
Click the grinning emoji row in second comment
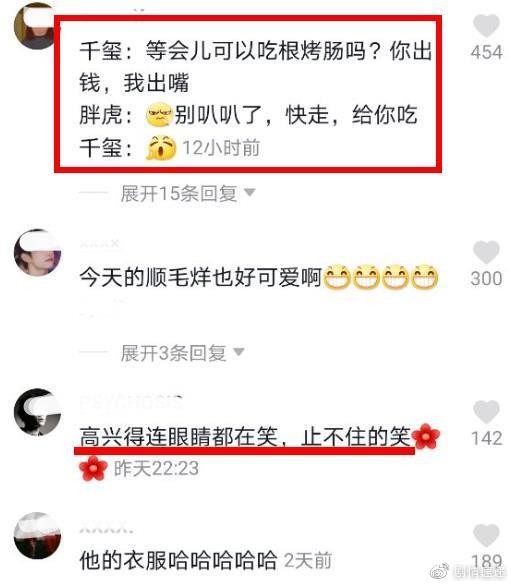[380, 278]
